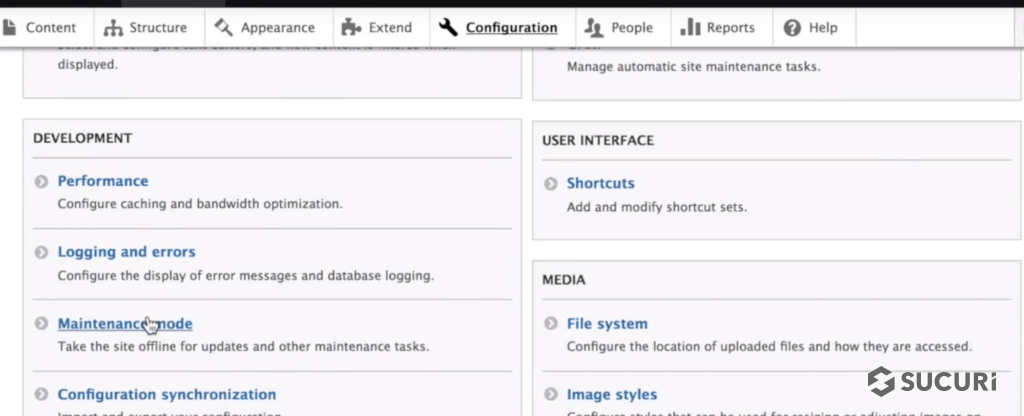Image resolution: width=1024 pixels, height=416 pixels.
Task: Open Configuration synchronization link
Action: point(166,395)
